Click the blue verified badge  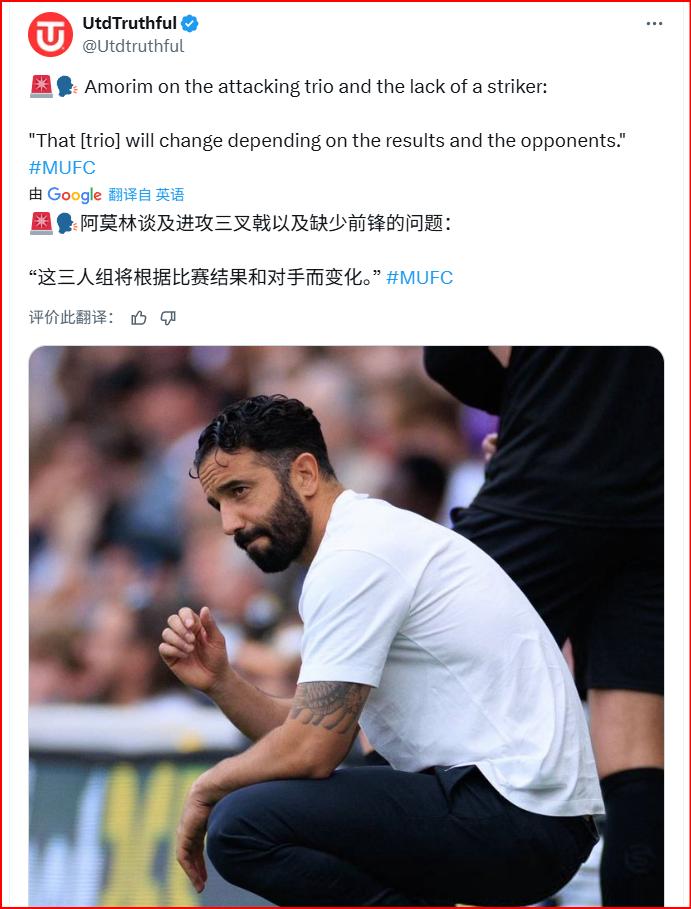[190, 24]
